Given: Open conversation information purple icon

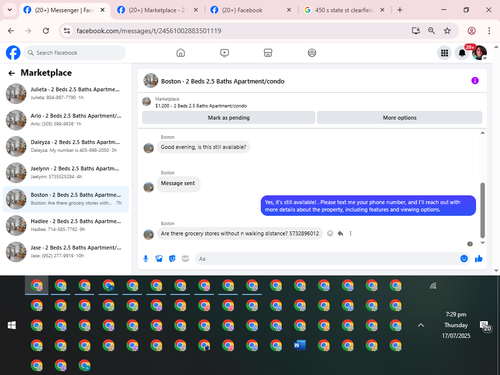Looking at the screenshot, I should coord(475,81).
